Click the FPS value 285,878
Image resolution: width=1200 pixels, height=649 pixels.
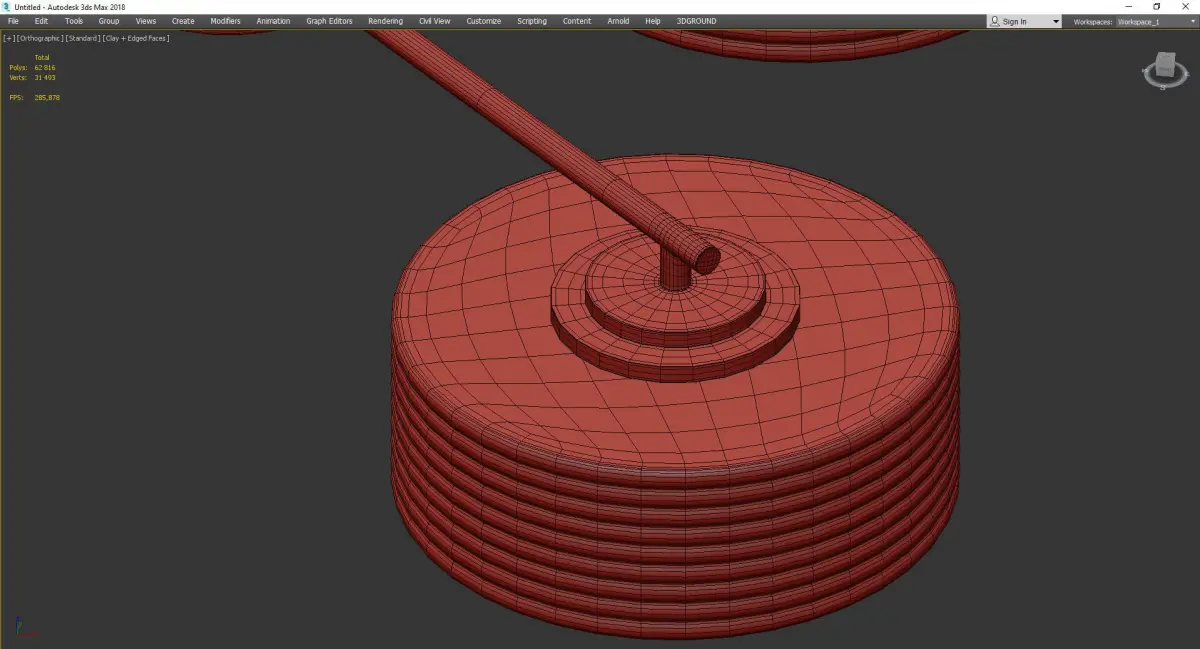[47, 98]
